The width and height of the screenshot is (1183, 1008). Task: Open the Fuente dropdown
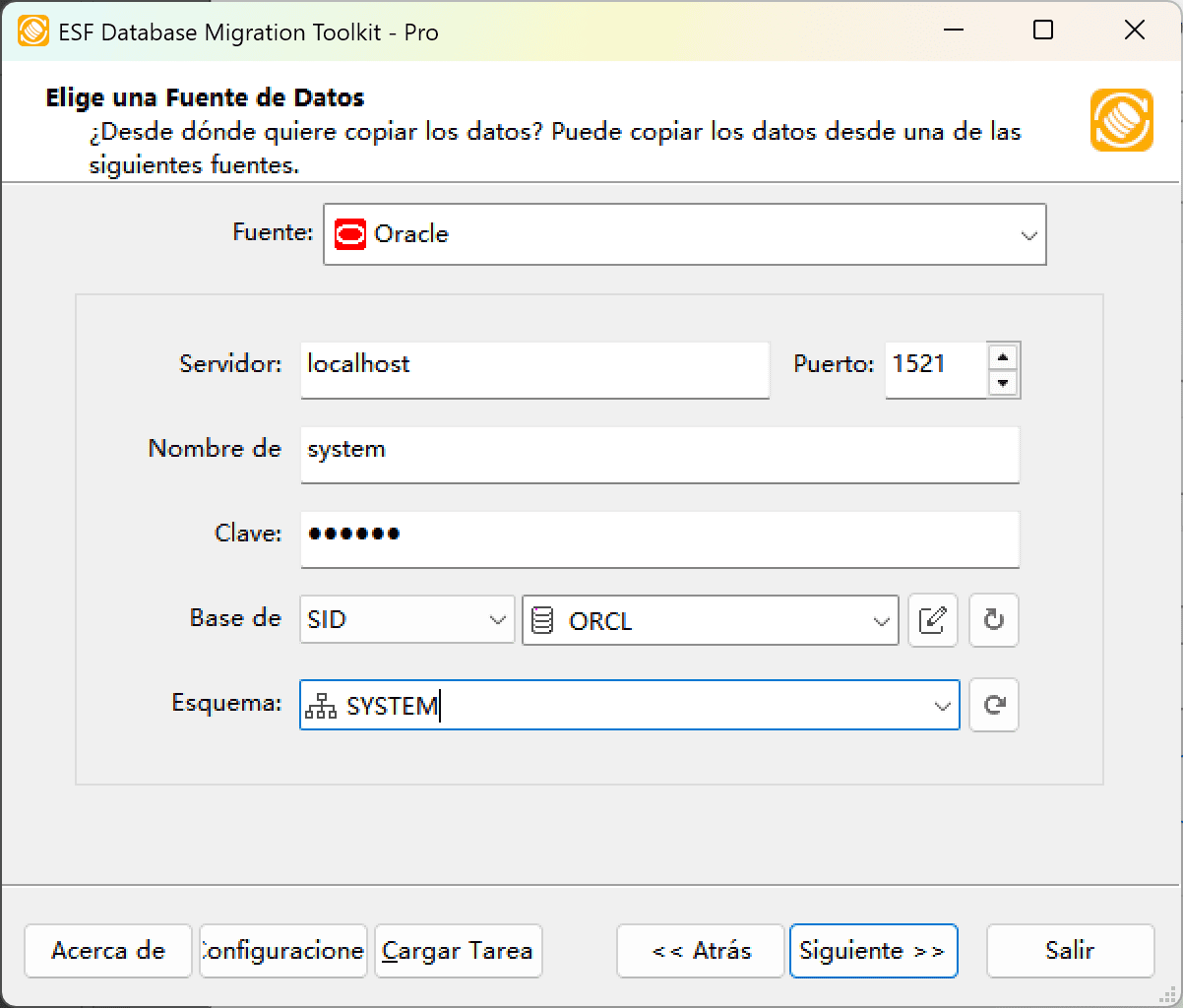coord(1029,234)
